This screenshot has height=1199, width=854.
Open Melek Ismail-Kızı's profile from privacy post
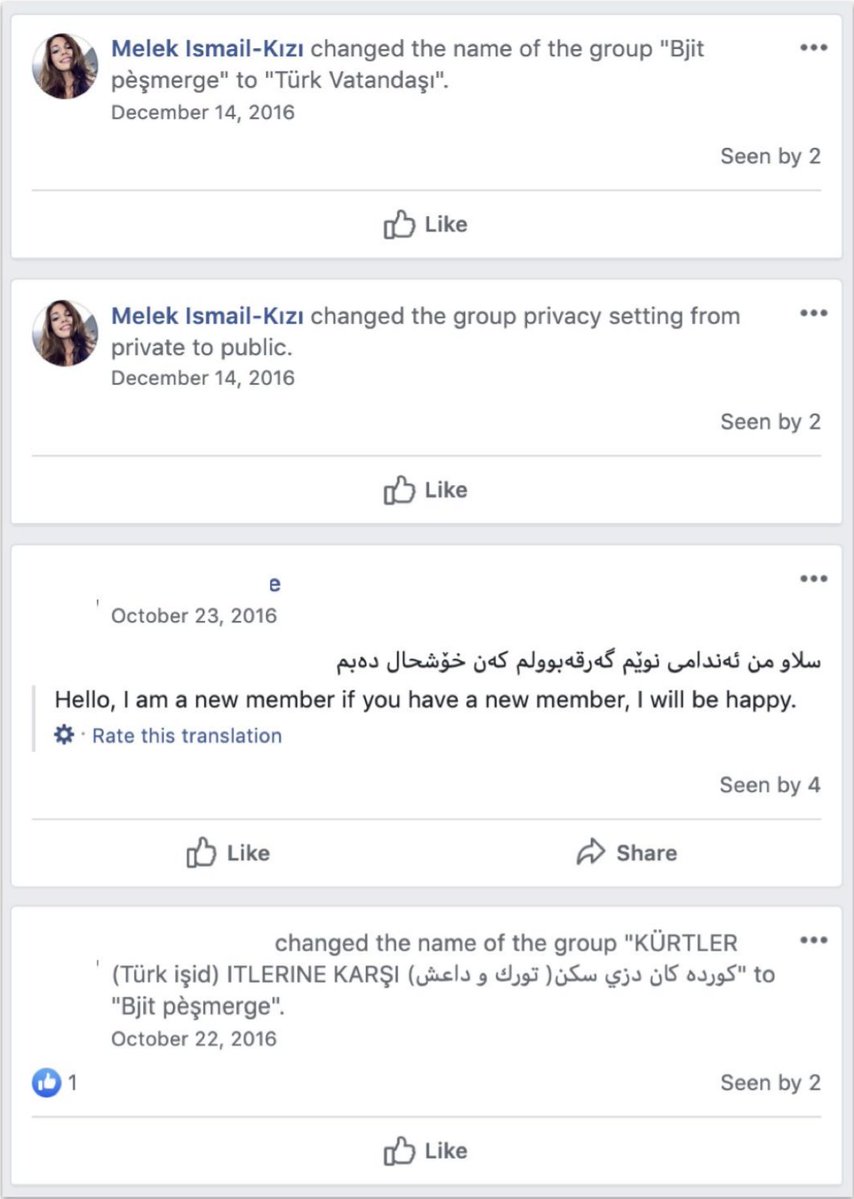[x=210, y=316]
